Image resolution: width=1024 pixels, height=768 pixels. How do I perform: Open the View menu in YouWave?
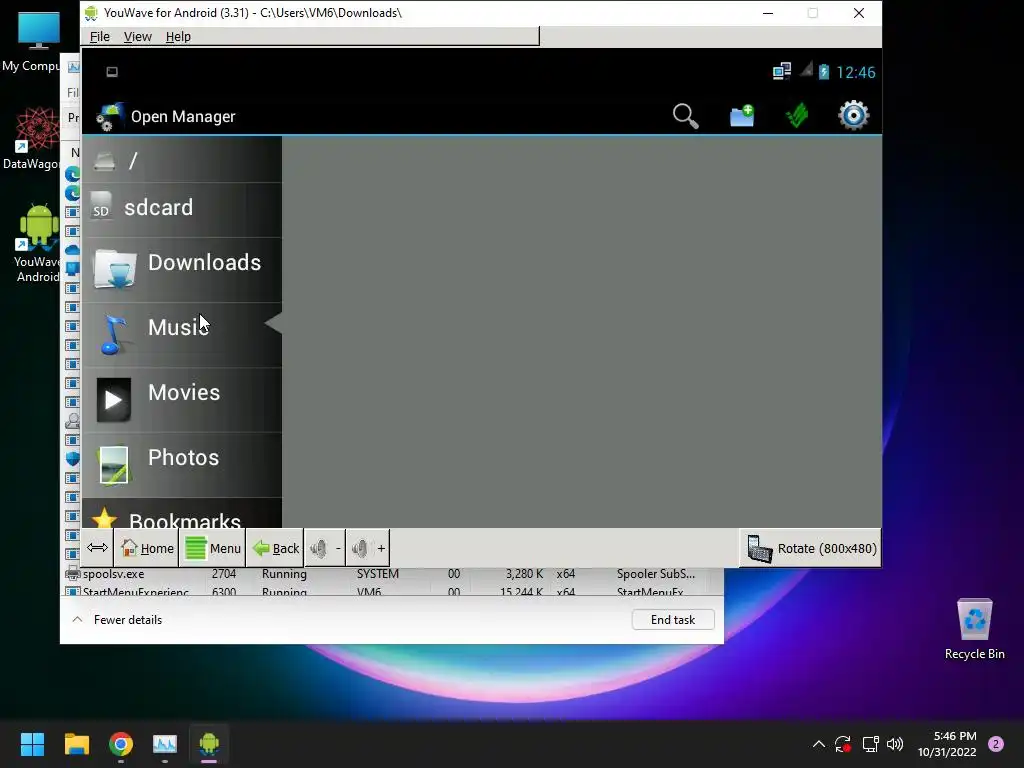(138, 37)
